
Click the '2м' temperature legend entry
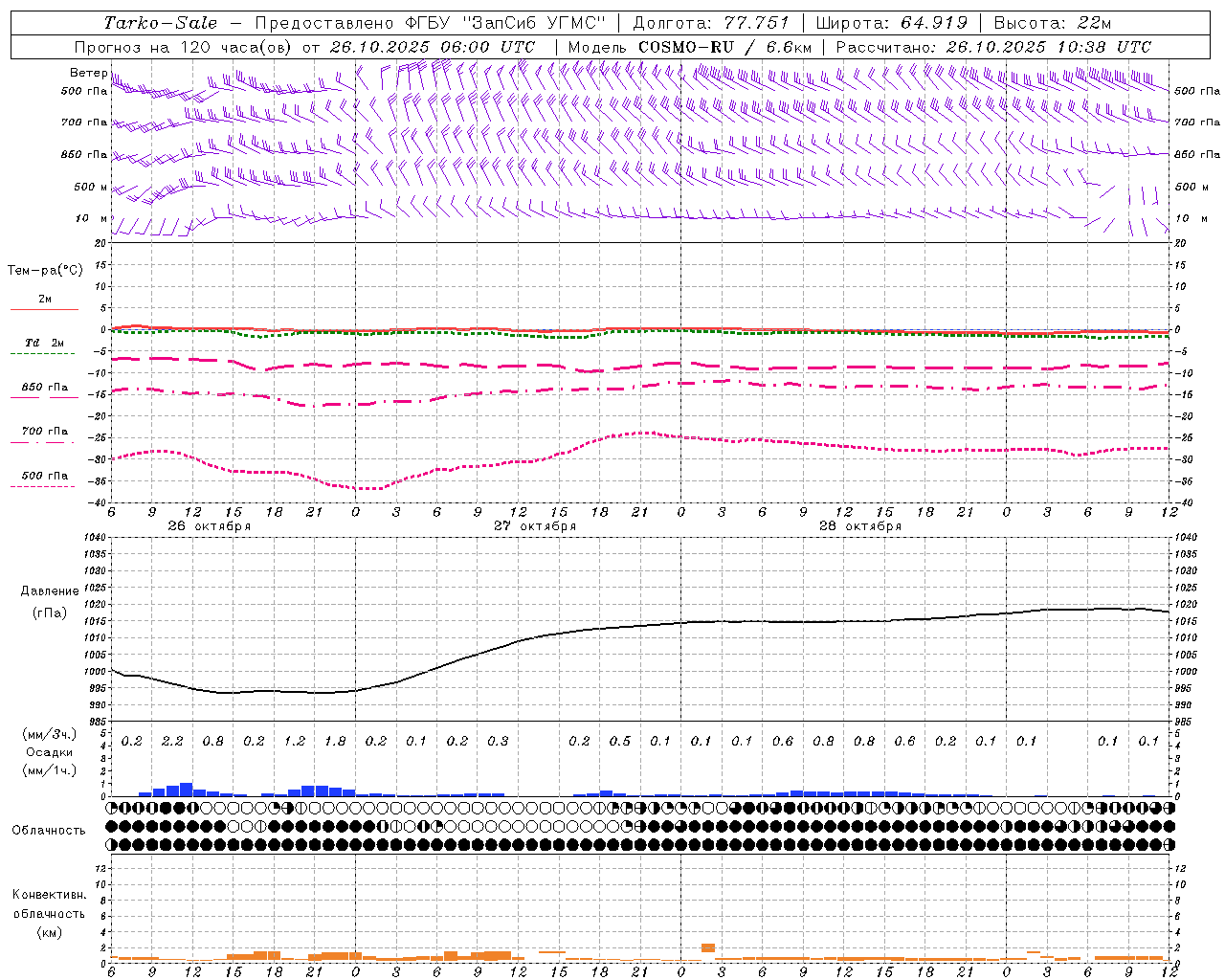[44, 300]
